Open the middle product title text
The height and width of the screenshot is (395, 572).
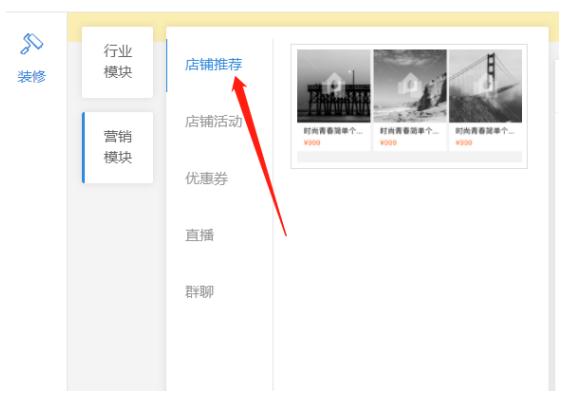click(x=409, y=131)
